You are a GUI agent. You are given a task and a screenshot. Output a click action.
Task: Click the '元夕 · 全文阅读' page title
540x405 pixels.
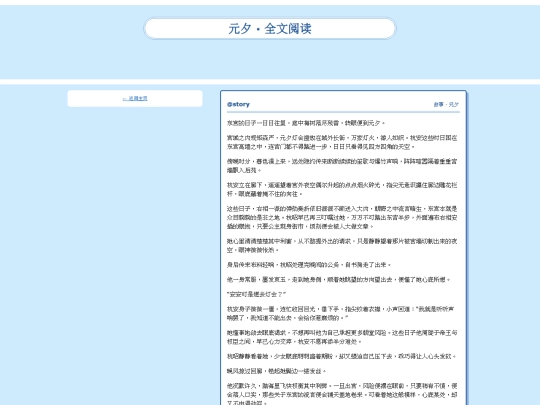coord(270,29)
